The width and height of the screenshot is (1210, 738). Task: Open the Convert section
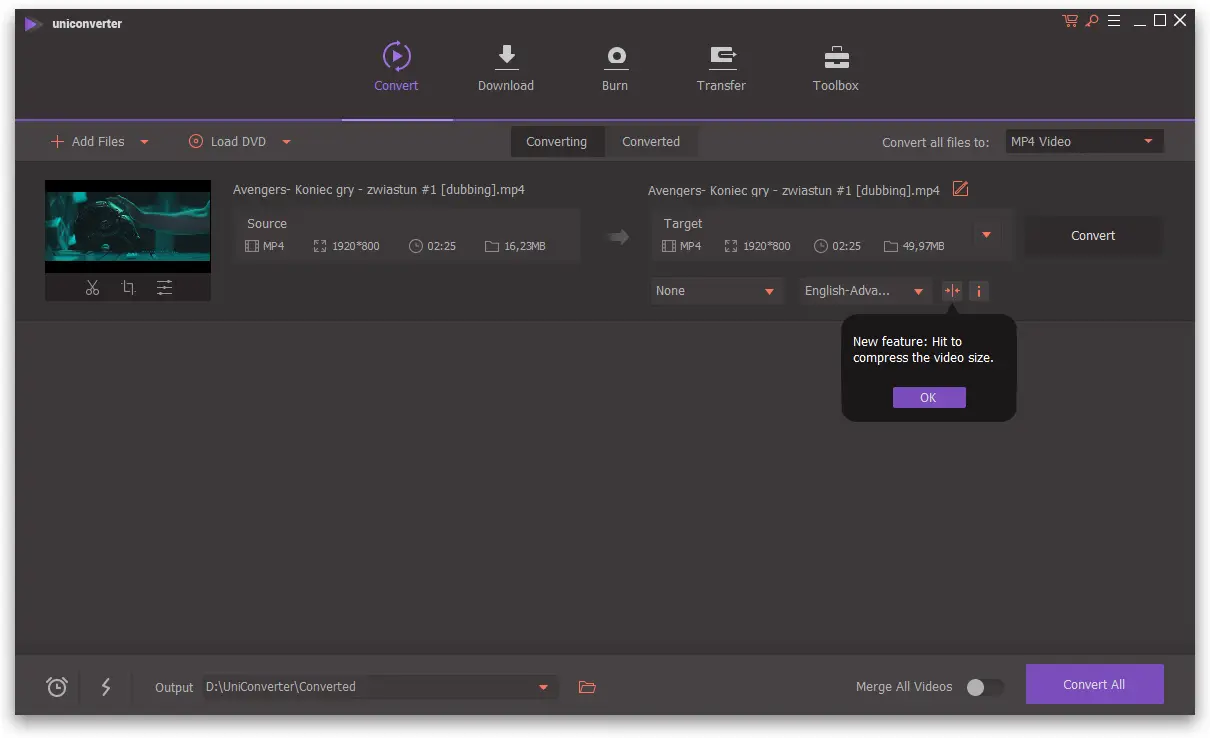point(396,68)
